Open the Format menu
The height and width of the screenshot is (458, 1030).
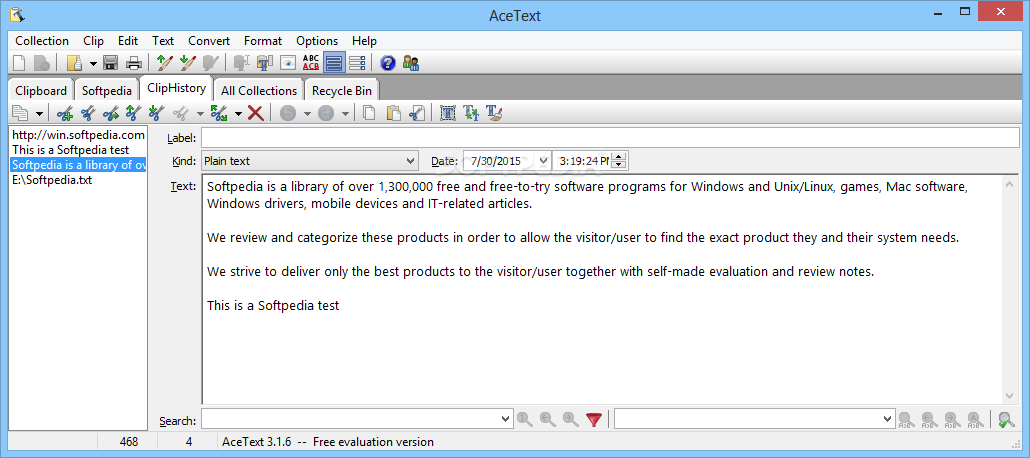pos(263,41)
